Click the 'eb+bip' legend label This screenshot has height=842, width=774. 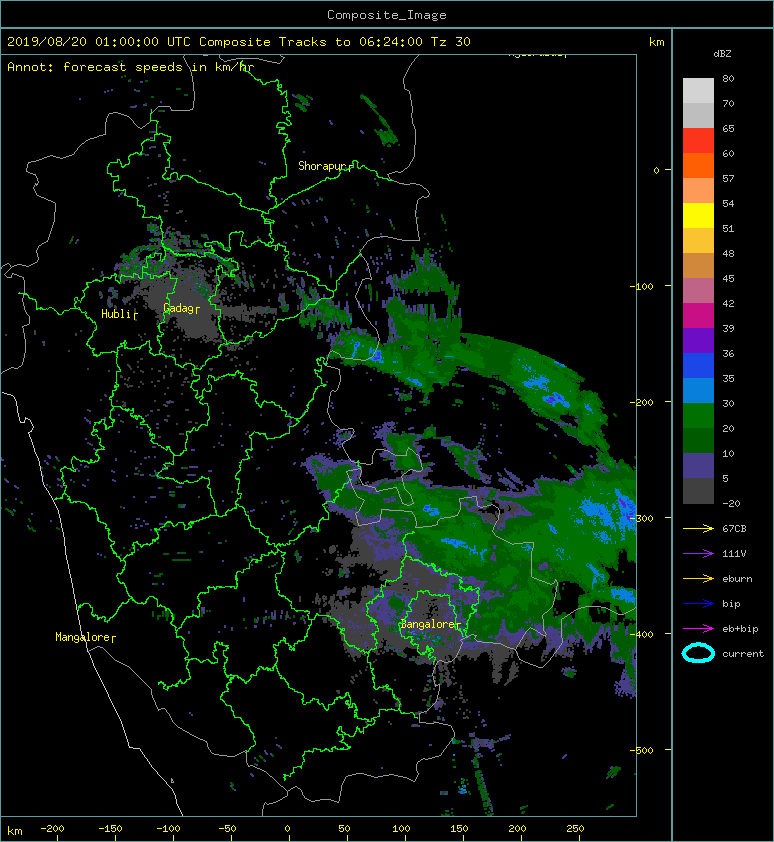click(x=740, y=629)
